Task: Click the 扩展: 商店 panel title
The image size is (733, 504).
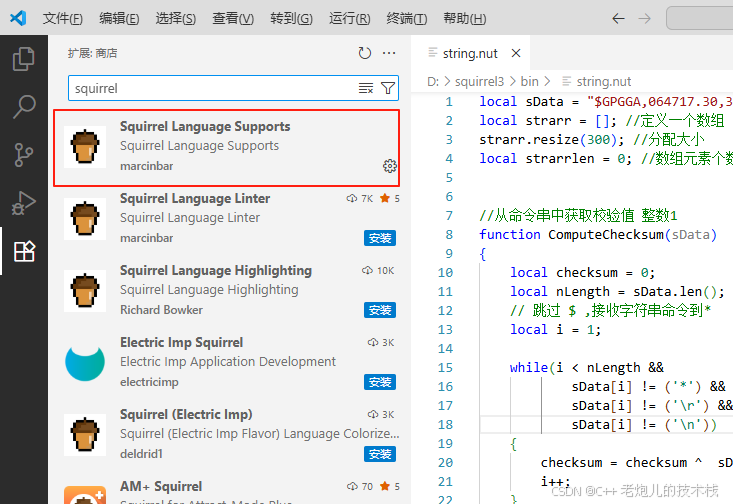Action: point(93,53)
